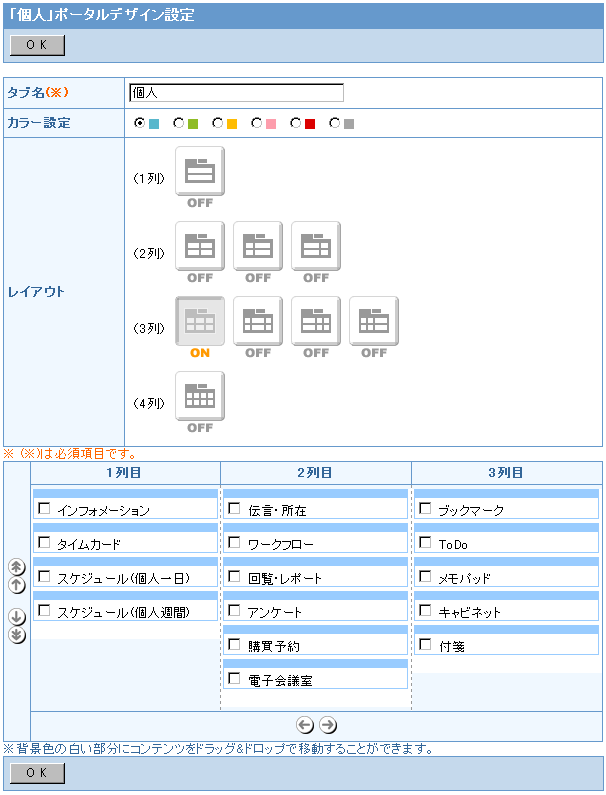Tick the ワークフロー checkbox
606x795 pixels.
coord(234,543)
